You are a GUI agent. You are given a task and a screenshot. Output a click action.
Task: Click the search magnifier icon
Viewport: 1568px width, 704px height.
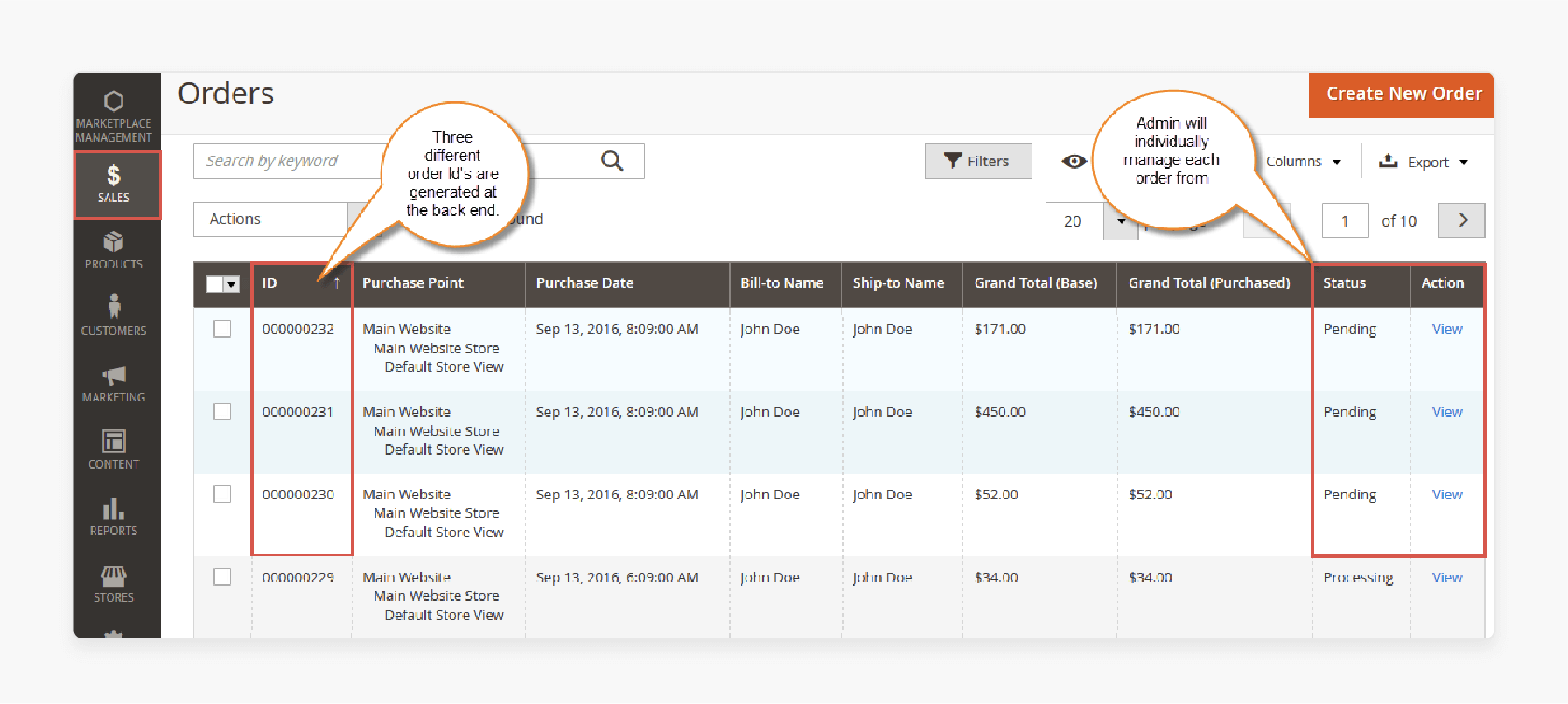pyautogui.click(x=612, y=161)
